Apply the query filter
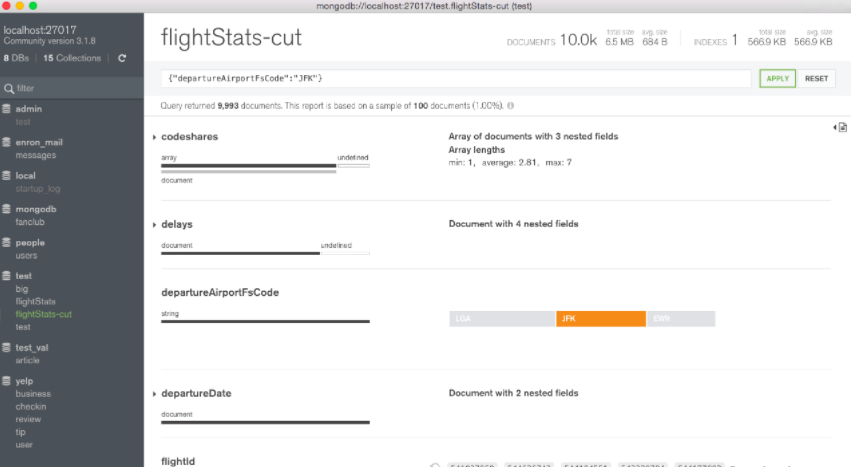 [x=778, y=78]
